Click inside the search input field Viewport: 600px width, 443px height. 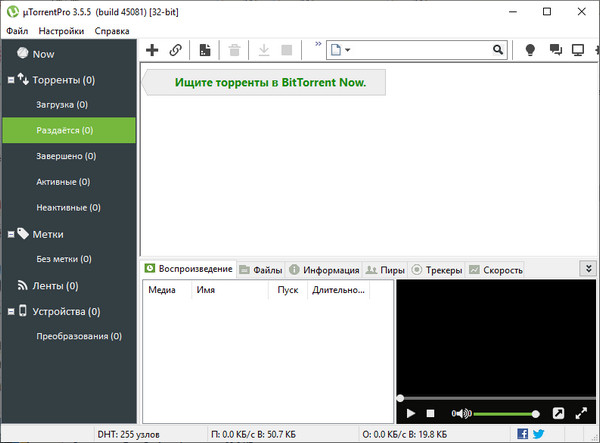[x=421, y=50]
